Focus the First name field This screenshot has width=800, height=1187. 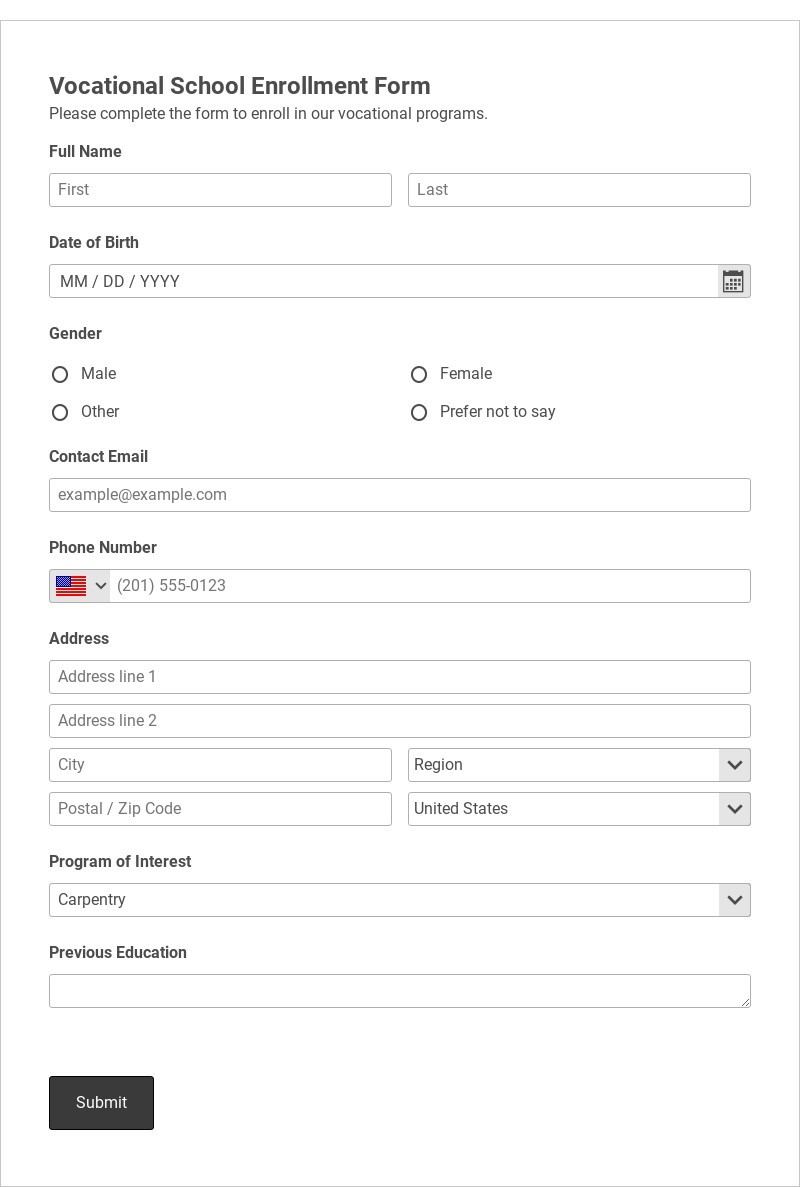220,190
